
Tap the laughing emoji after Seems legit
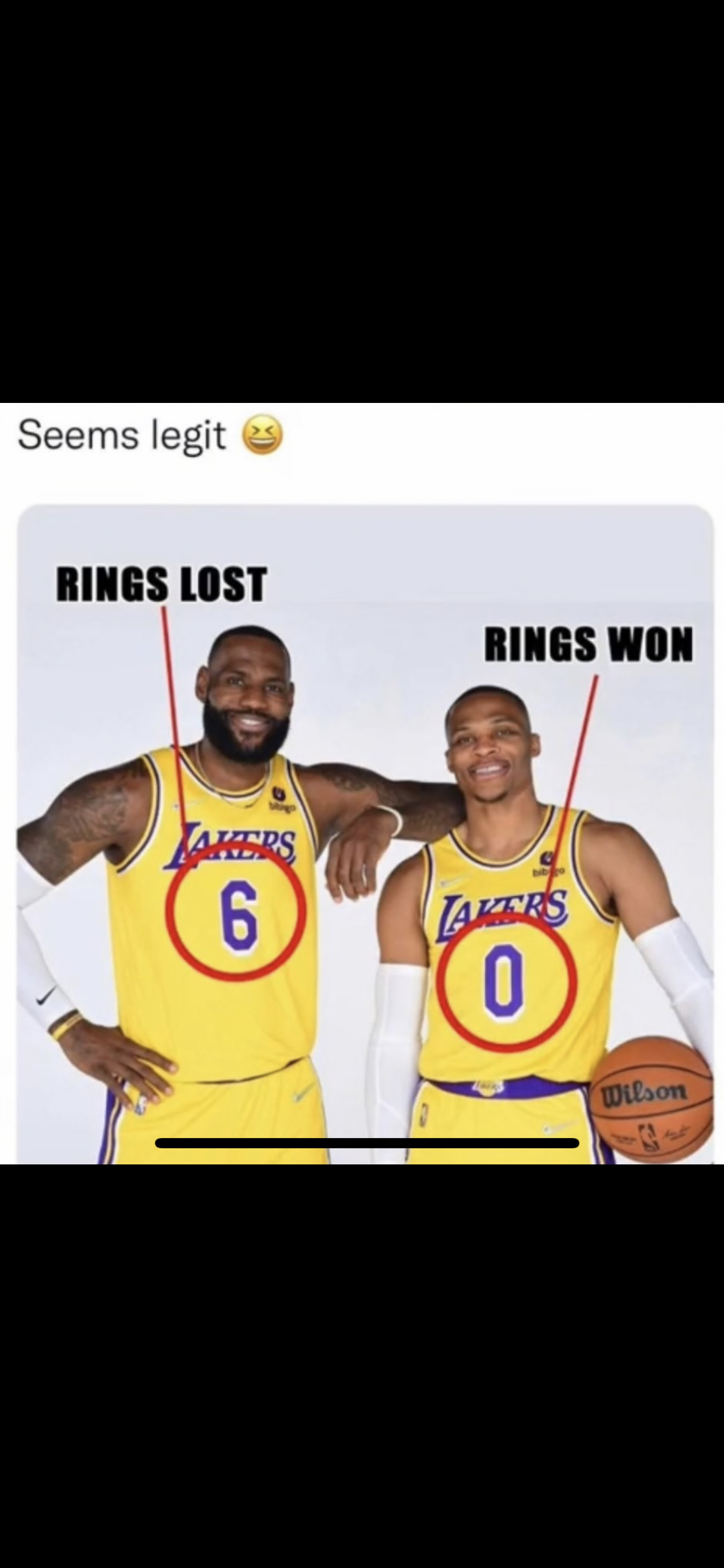click(261, 437)
